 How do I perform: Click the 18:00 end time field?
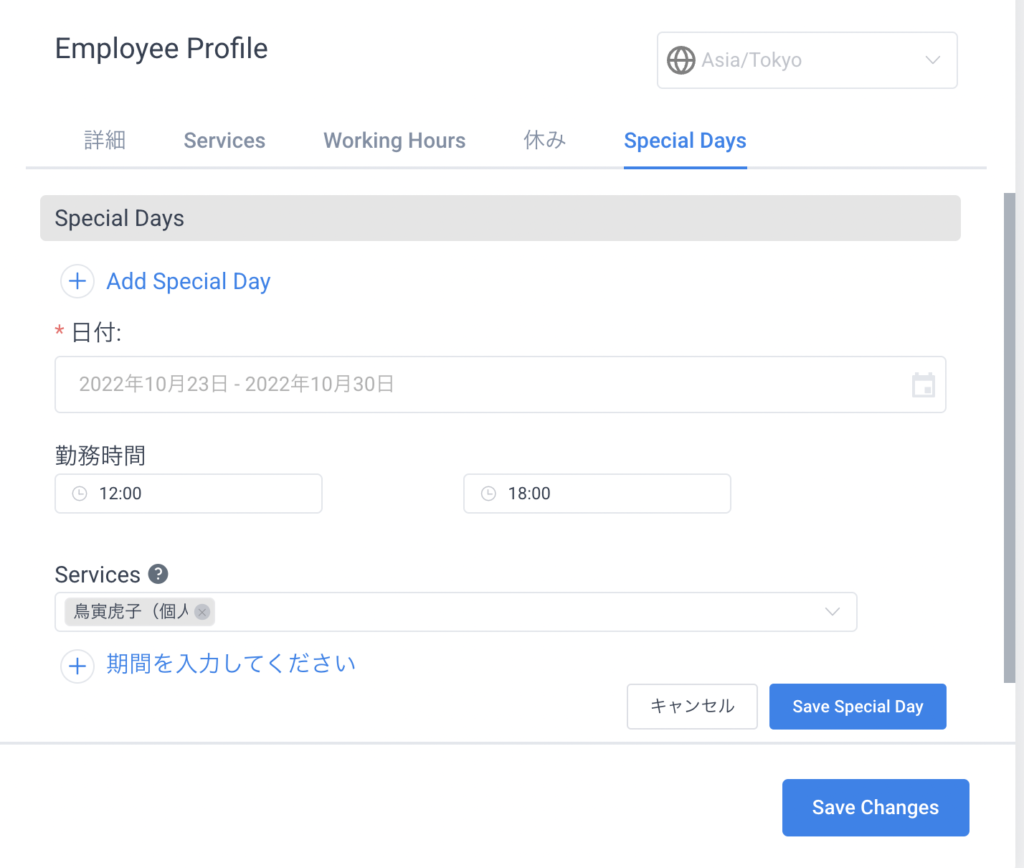tap(597, 494)
